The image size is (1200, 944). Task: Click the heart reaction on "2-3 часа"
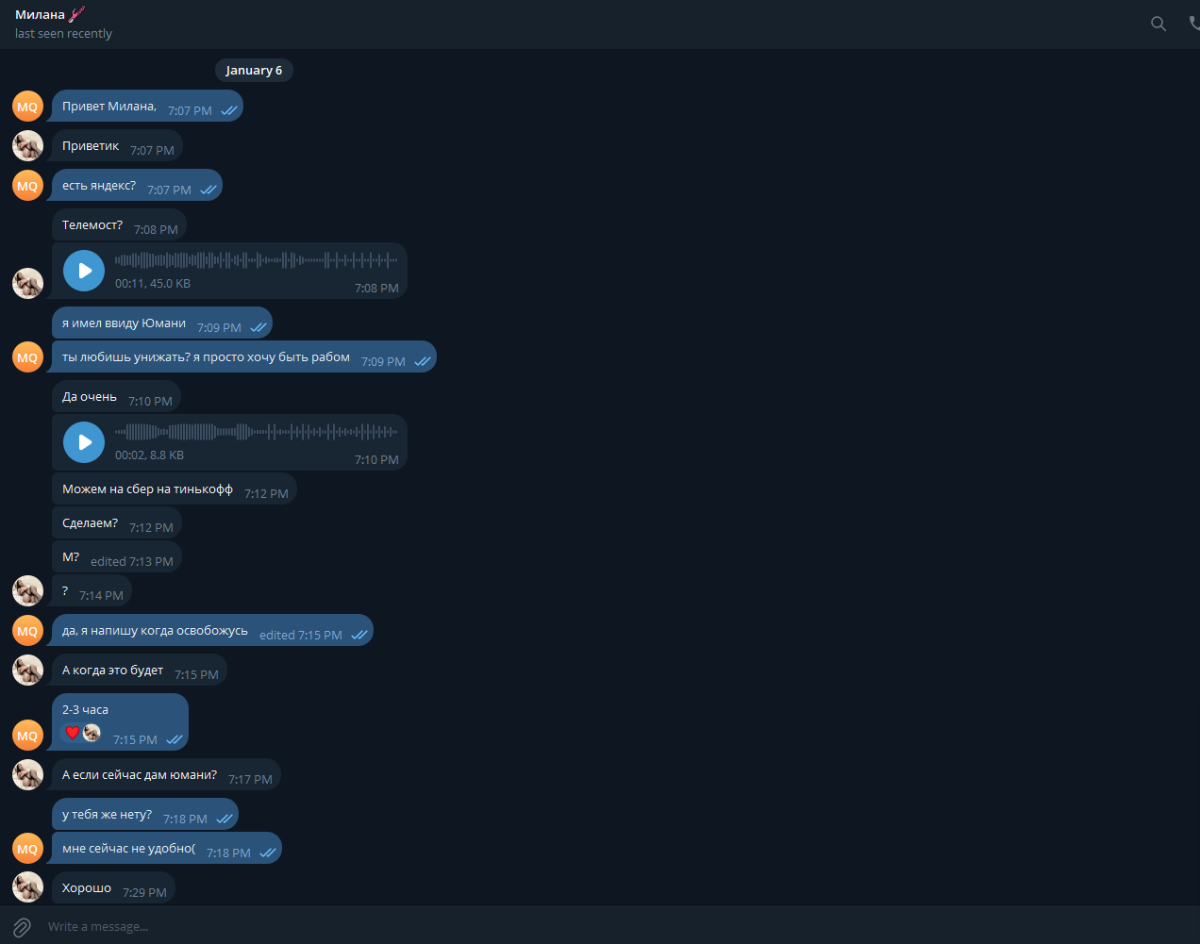[x=72, y=733]
